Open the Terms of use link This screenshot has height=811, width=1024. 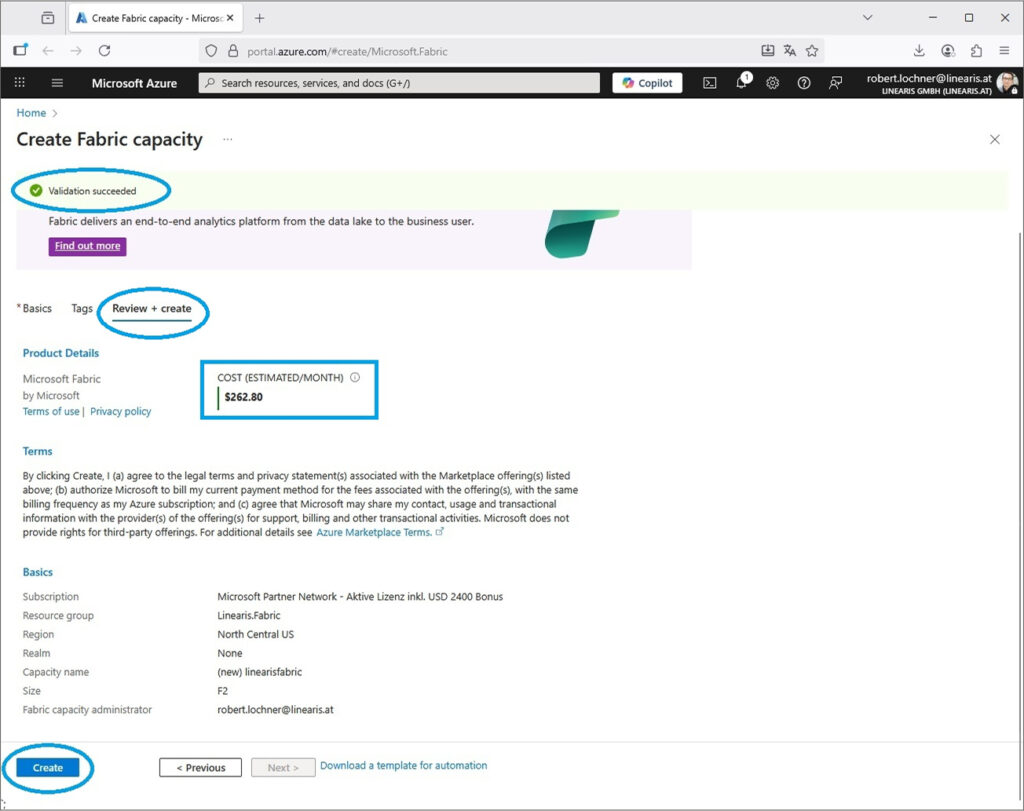point(51,411)
